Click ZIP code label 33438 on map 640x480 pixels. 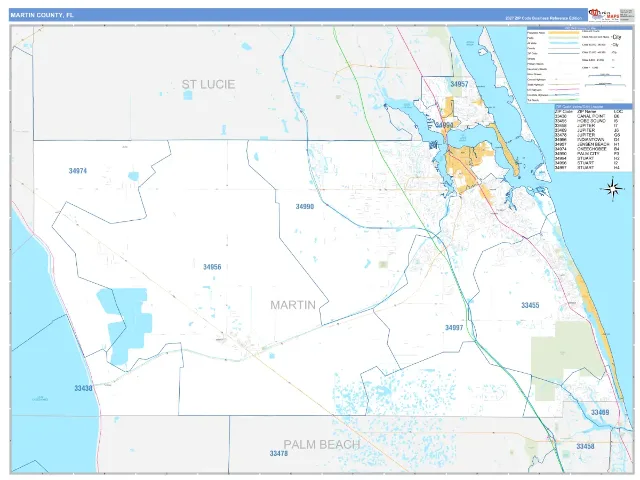coord(83,388)
